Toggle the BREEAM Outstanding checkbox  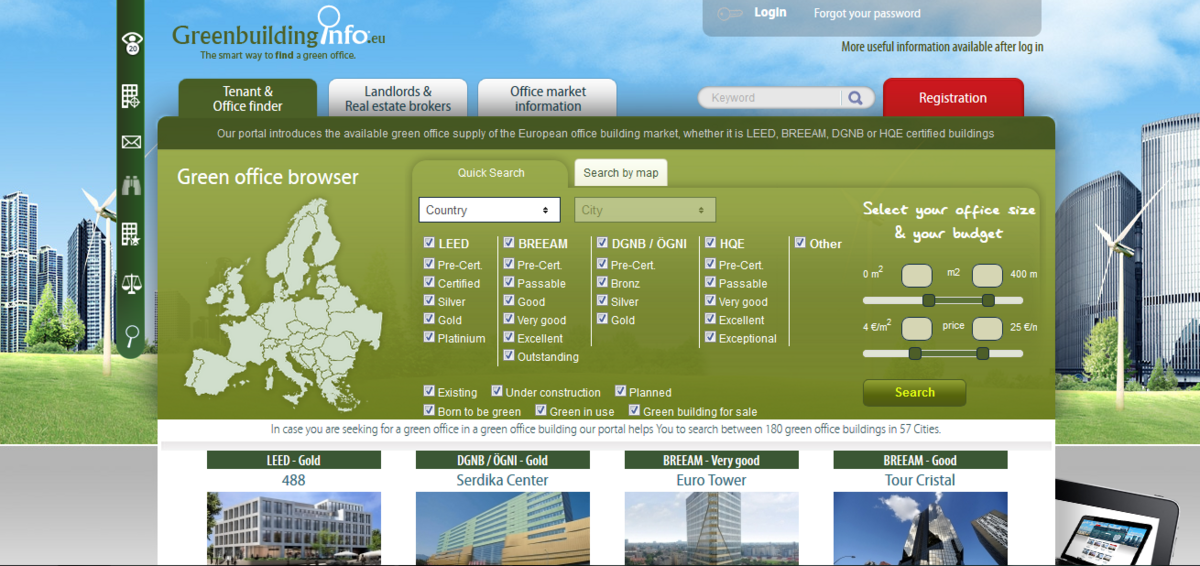coord(509,356)
